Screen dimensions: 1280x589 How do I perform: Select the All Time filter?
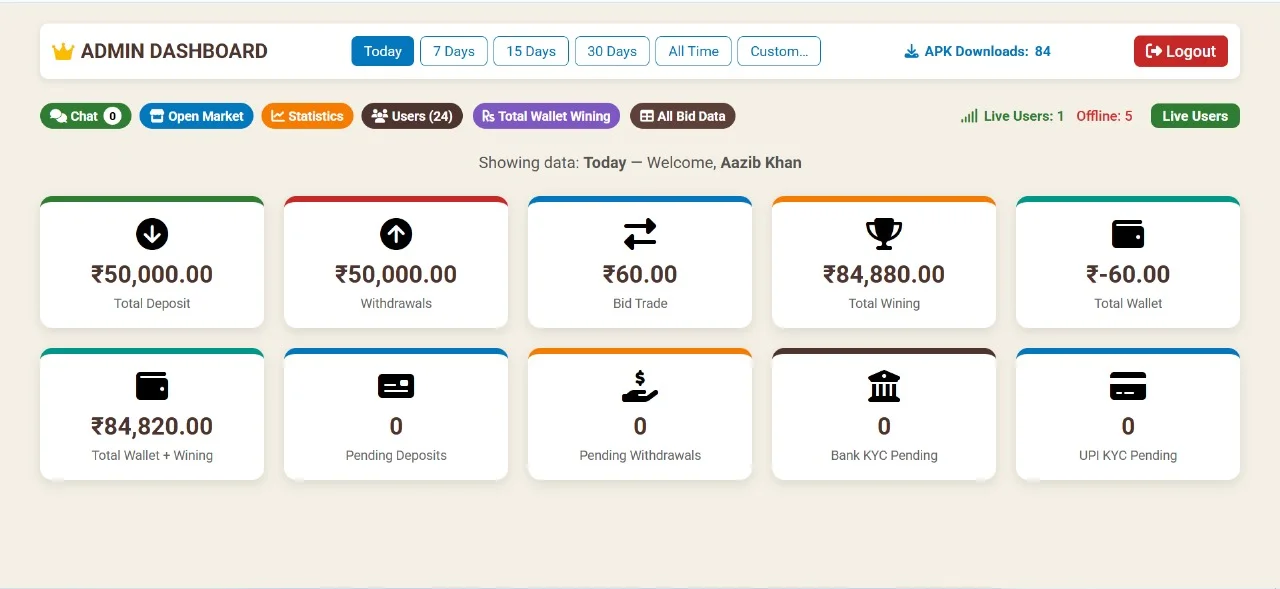point(694,51)
